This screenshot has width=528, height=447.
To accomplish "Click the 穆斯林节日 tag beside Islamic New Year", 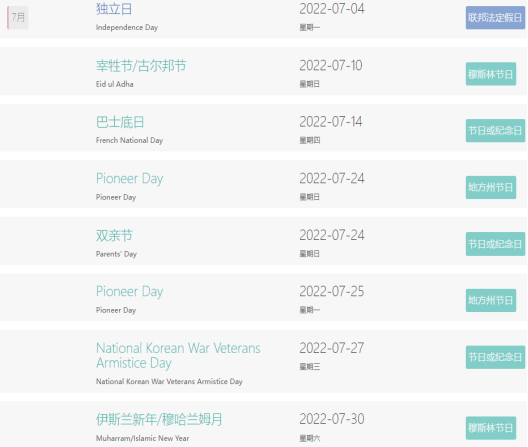I will tap(491, 428).
